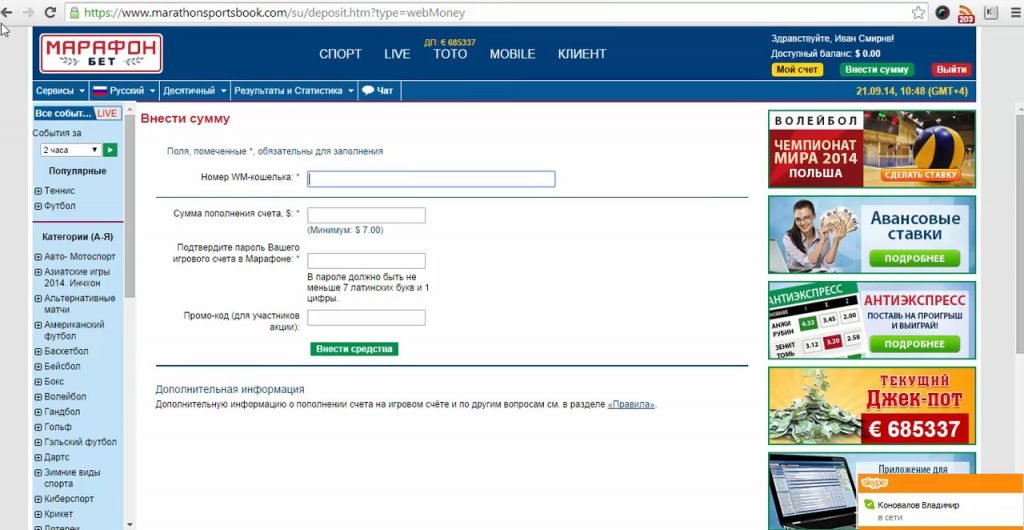Click the password confirmation field
Screen dimensions: 1024x530
pyautogui.click(x=366, y=261)
